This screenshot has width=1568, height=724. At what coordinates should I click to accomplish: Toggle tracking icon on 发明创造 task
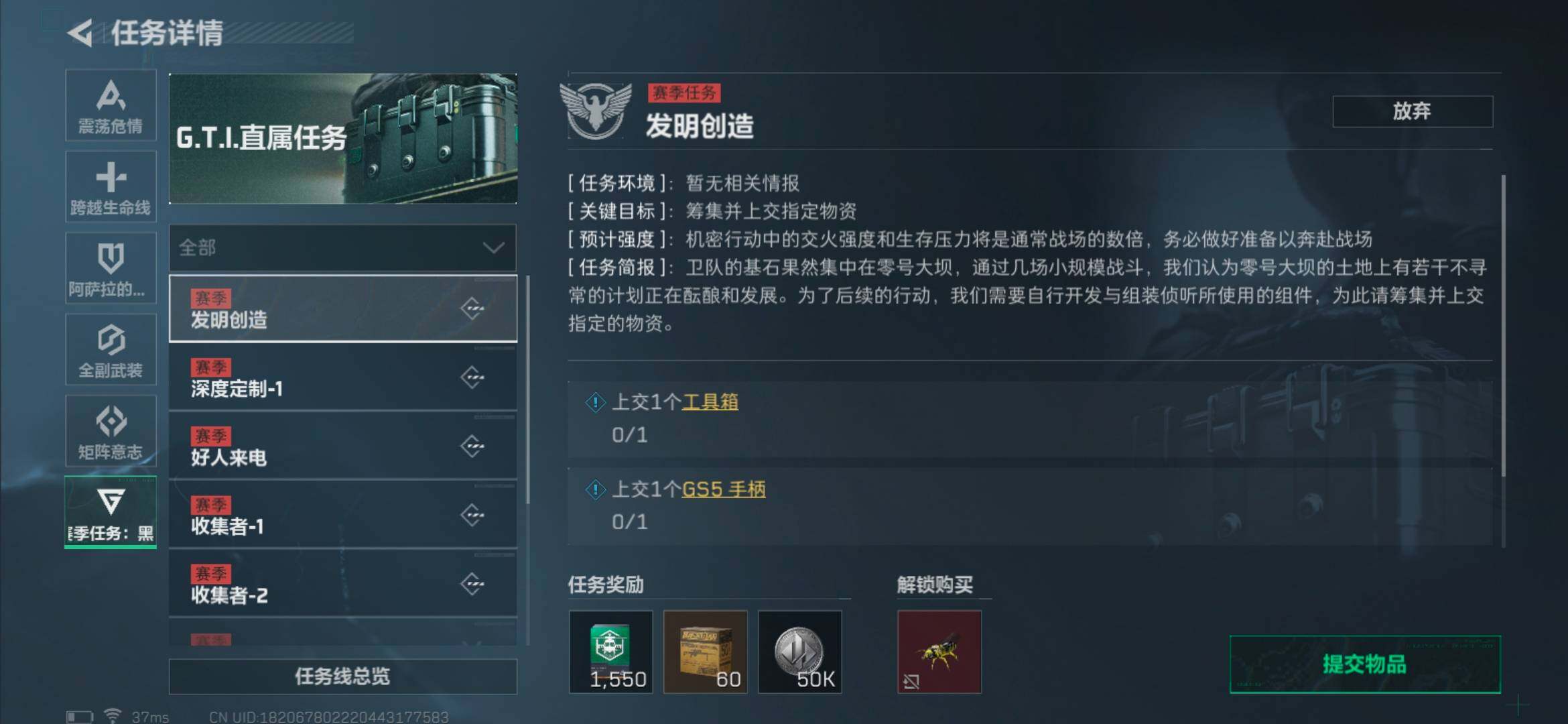pyautogui.click(x=472, y=308)
